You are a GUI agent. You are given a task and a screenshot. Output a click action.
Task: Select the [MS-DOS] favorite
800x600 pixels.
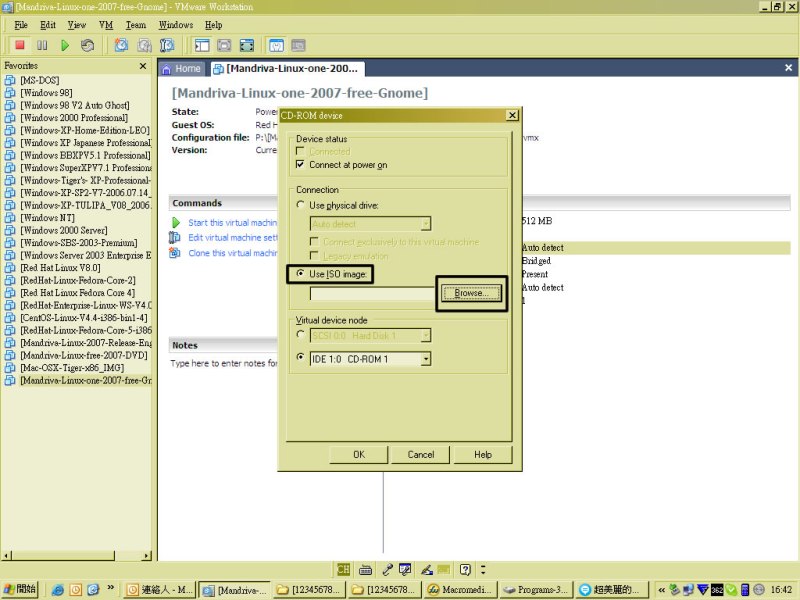[40, 80]
